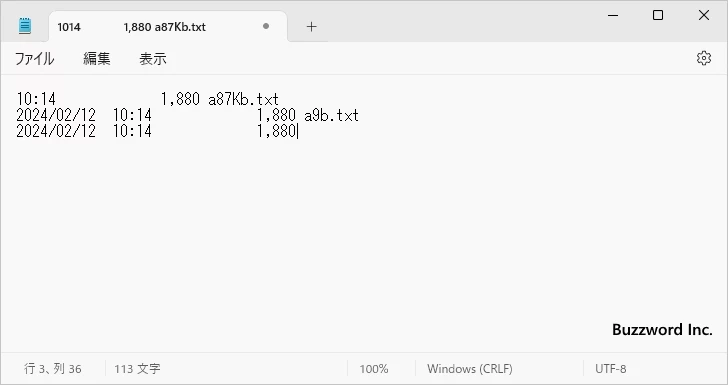Screen dimensions: 728x385
Task: Click the unsaved-changes dot on the tab
Action: click(x=266, y=26)
